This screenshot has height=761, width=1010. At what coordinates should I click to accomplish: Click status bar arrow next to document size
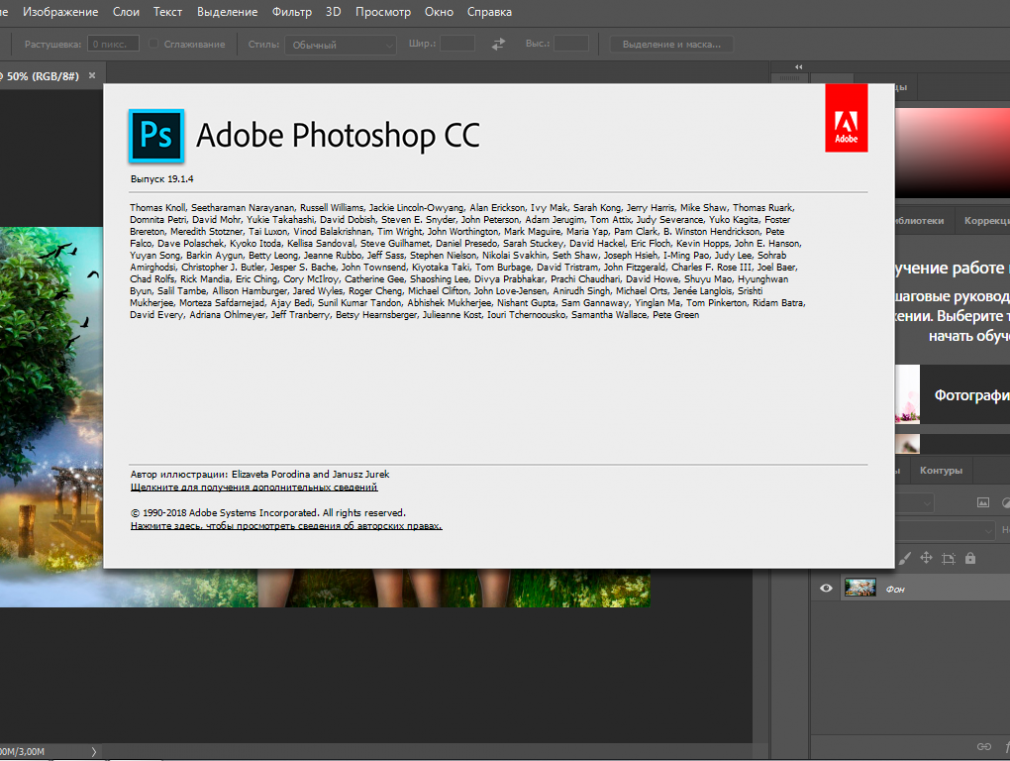click(93, 751)
